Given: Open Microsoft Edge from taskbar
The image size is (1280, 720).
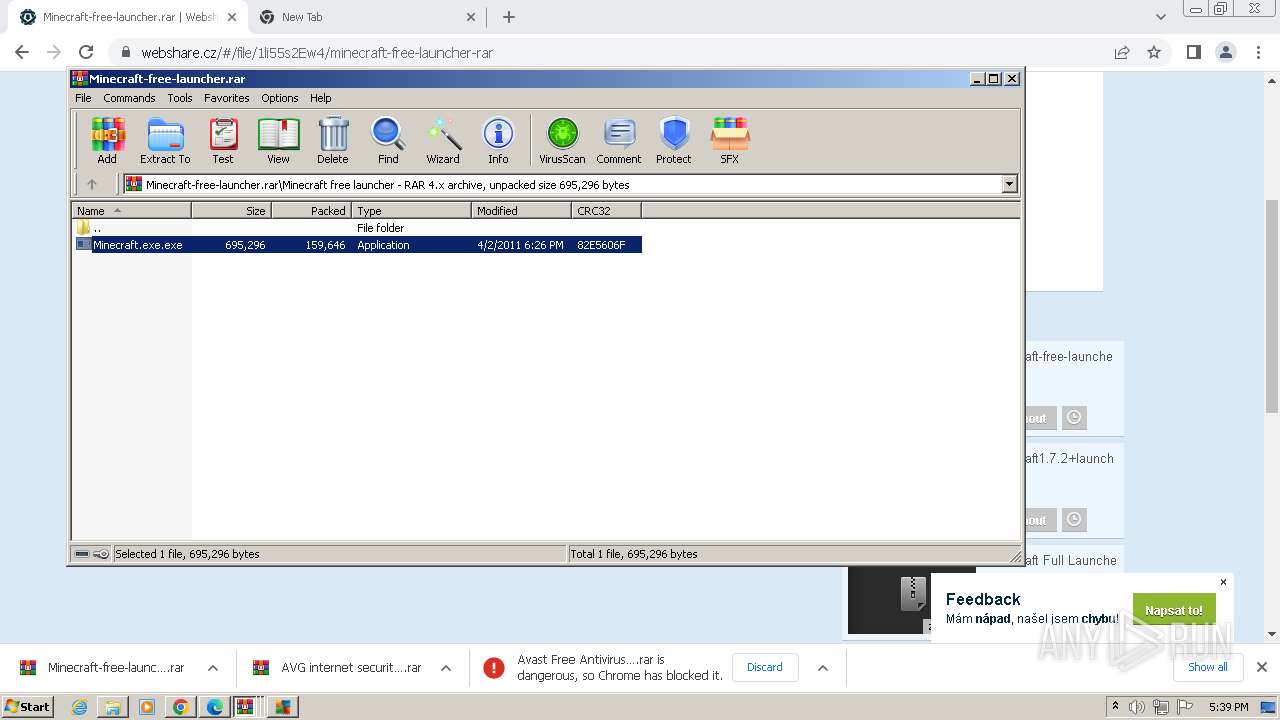Looking at the screenshot, I should [x=214, y=707].
